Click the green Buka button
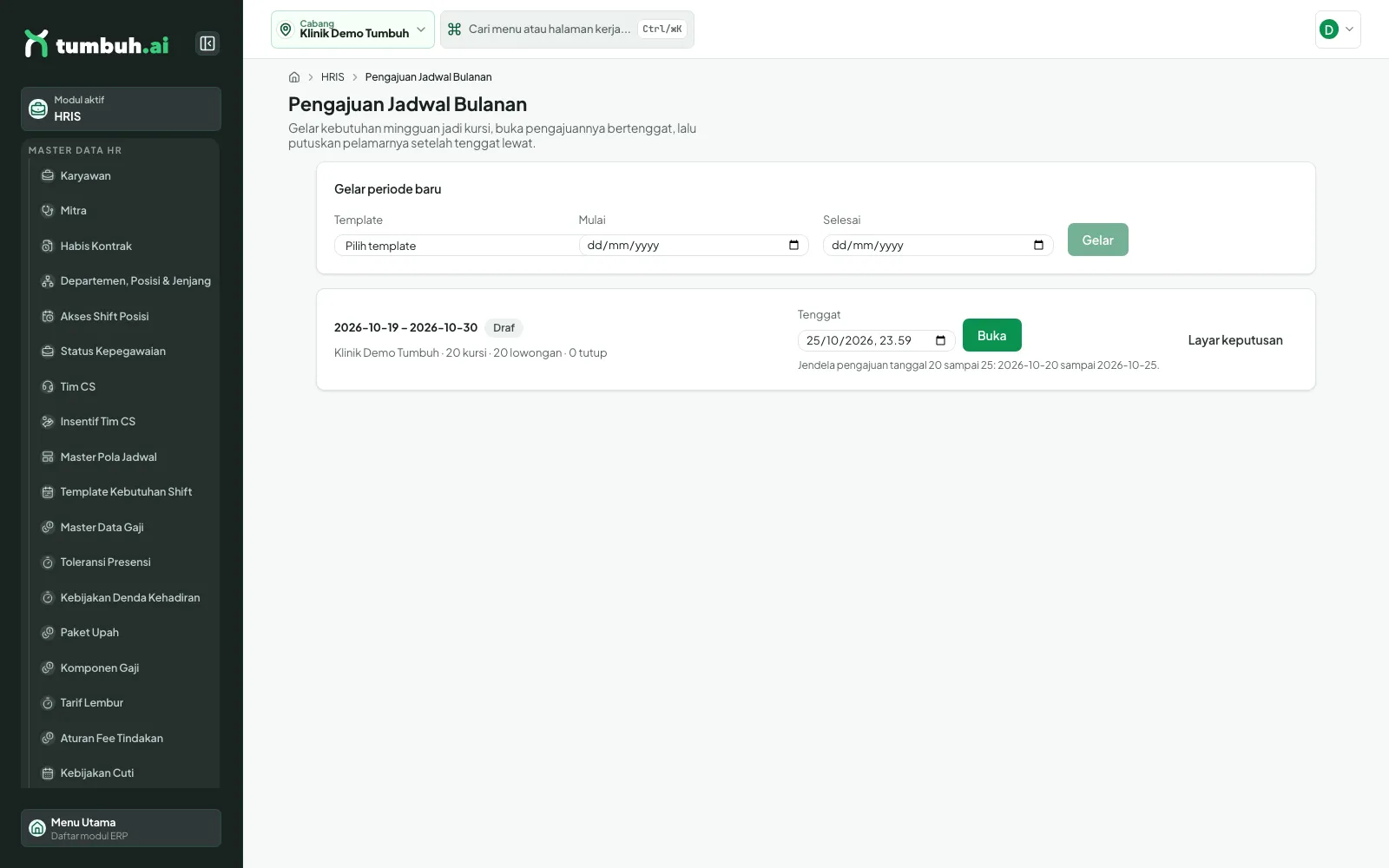Viewport: 1389px width, 868px height. pyautogui.click(x=991, y=335)
